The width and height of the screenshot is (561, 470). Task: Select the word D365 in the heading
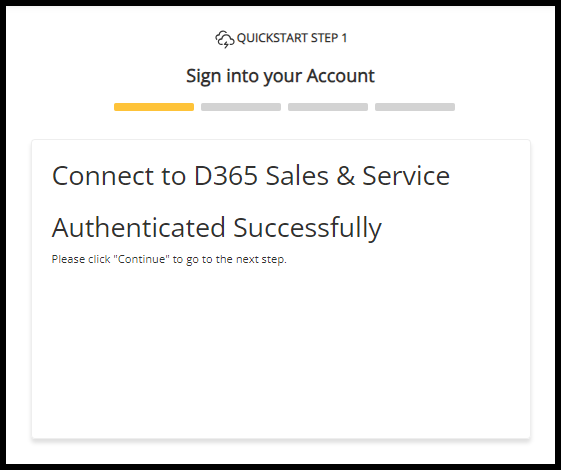click(226, 176)
